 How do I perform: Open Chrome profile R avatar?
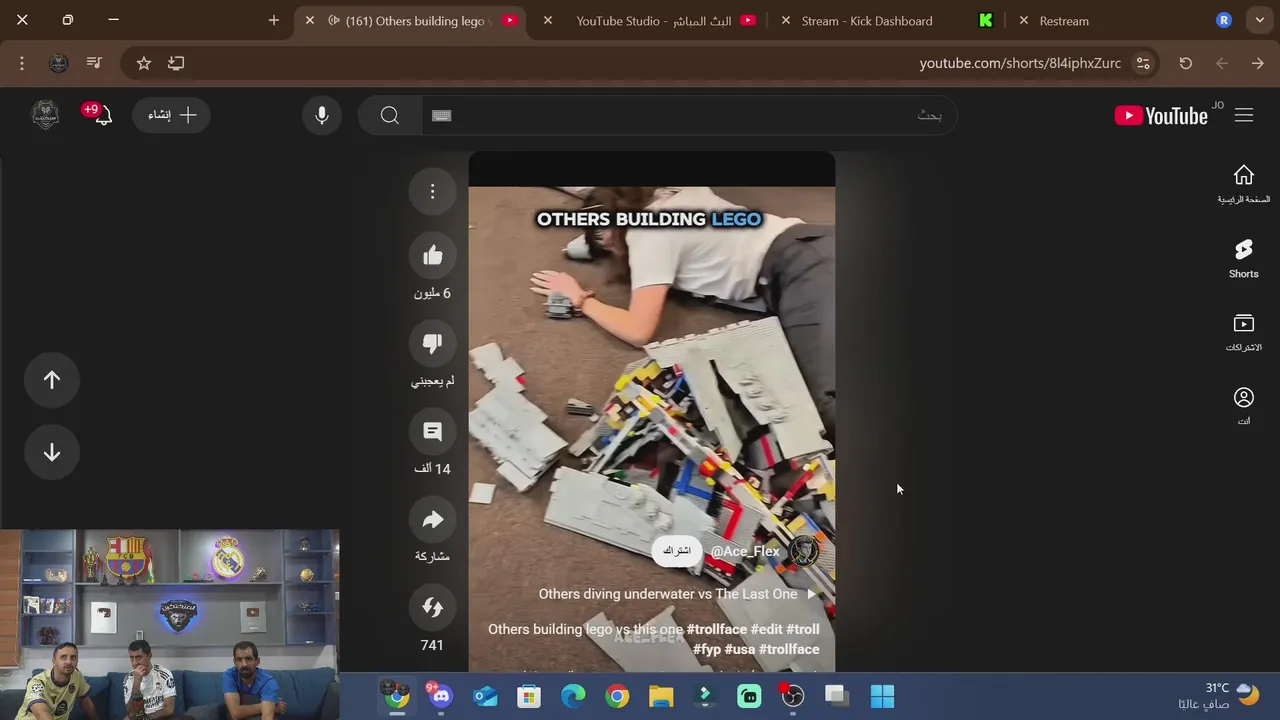click(1224, 20)
